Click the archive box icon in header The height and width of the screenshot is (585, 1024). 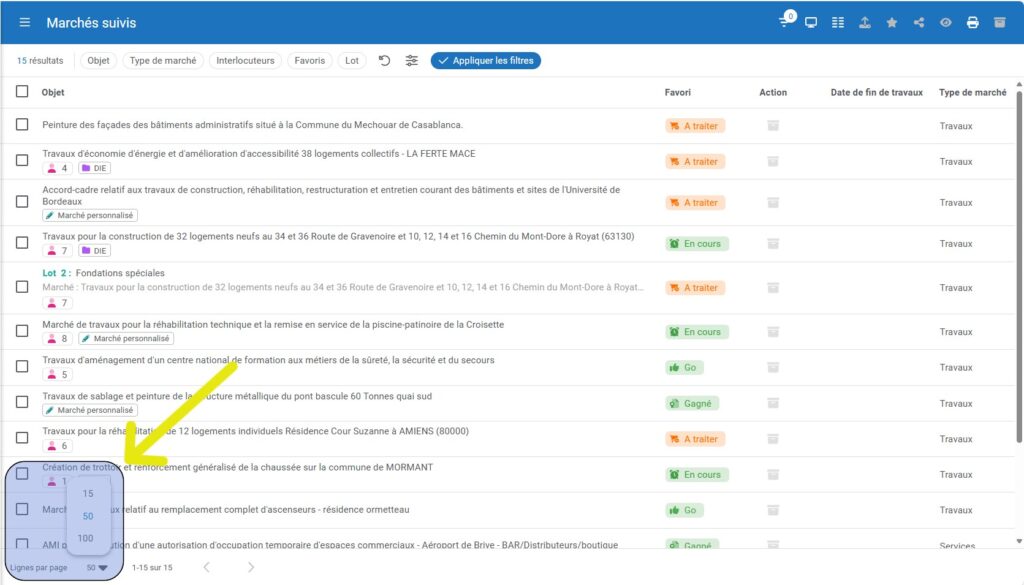point(999,22)
